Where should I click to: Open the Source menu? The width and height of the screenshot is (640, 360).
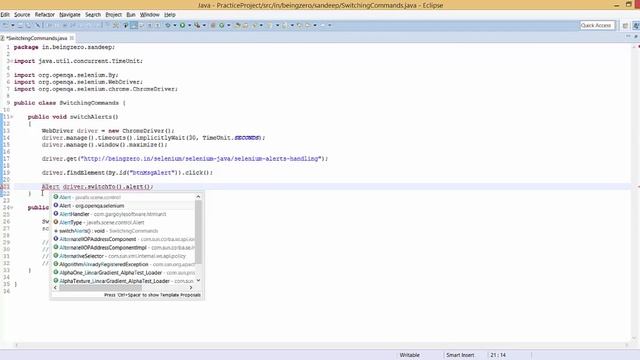click(x=22, y=15)
